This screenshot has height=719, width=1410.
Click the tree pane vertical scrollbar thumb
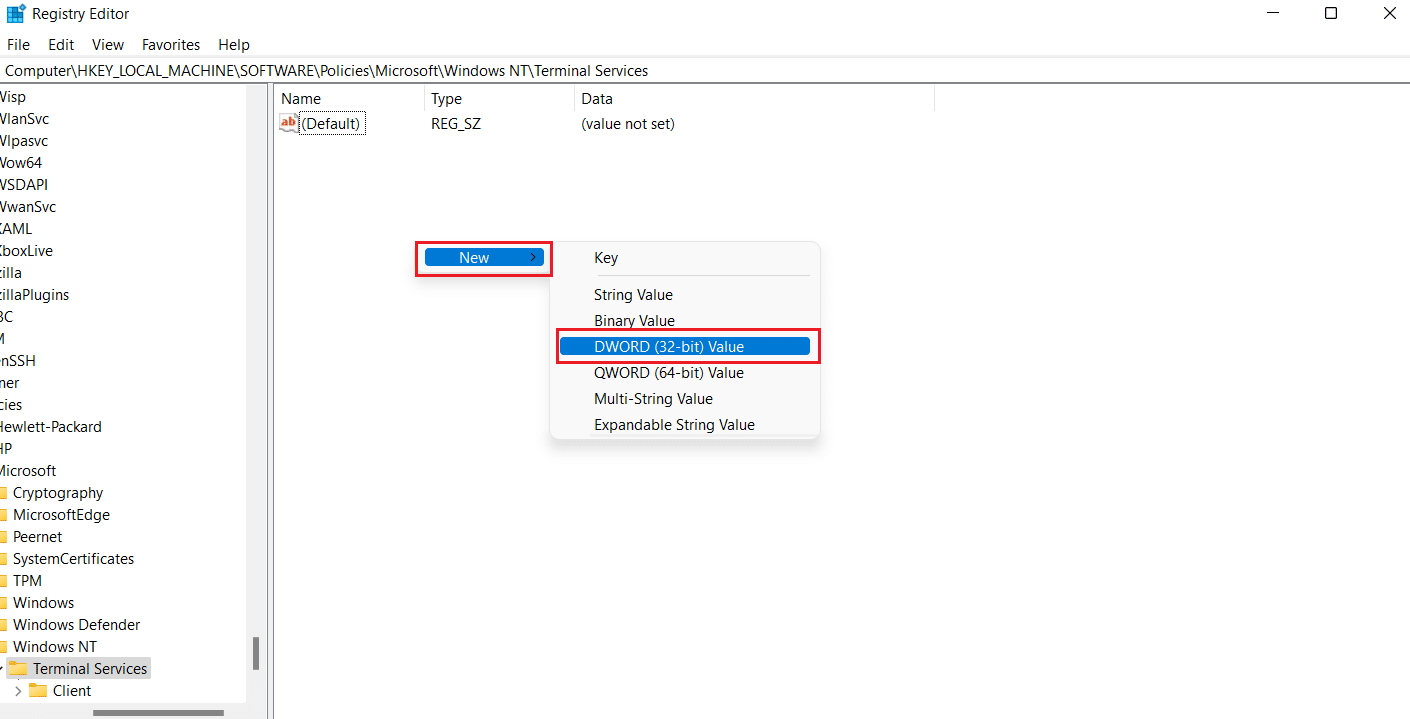[256, 653]
